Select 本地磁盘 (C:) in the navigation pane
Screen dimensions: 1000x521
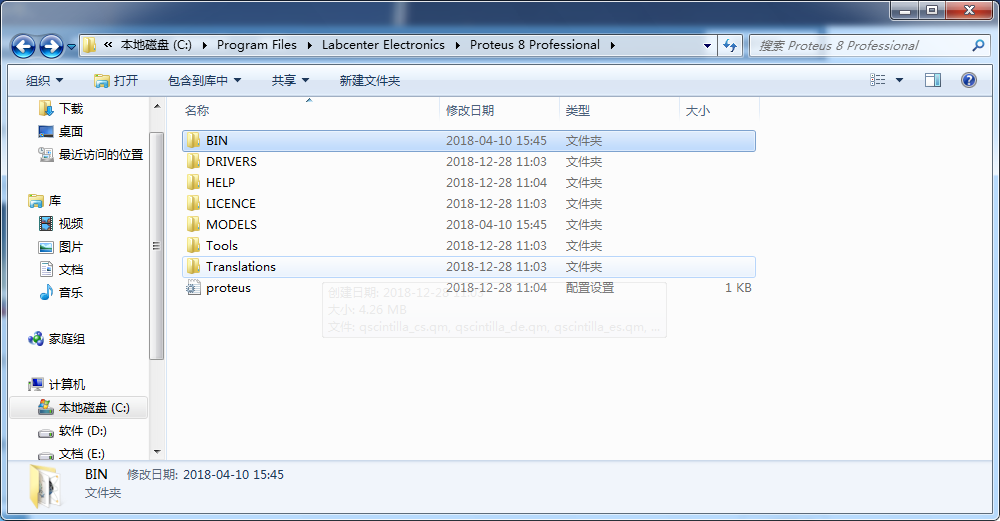tap(78, 407)
